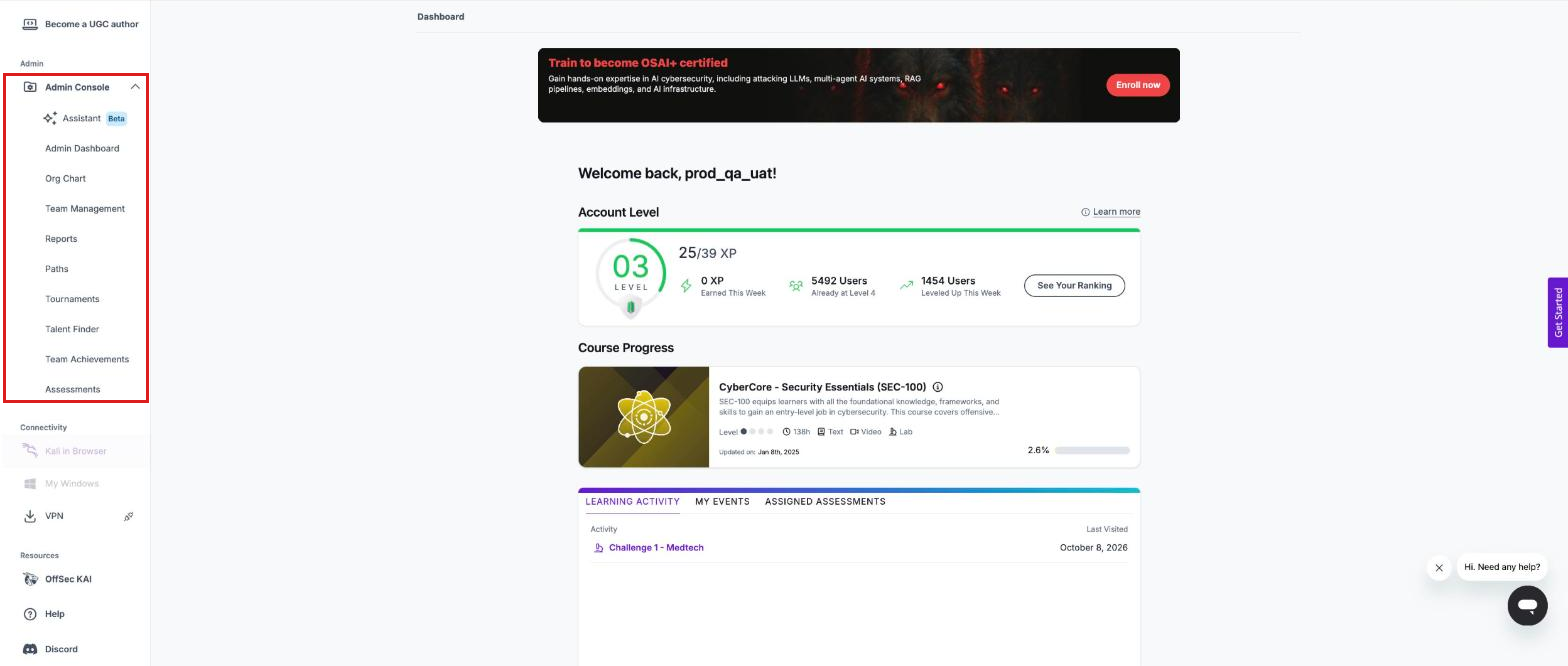Viewport: 1568px width, 666px height.
Task: Click the Level 03 progress ring
Action: [631, 273]
